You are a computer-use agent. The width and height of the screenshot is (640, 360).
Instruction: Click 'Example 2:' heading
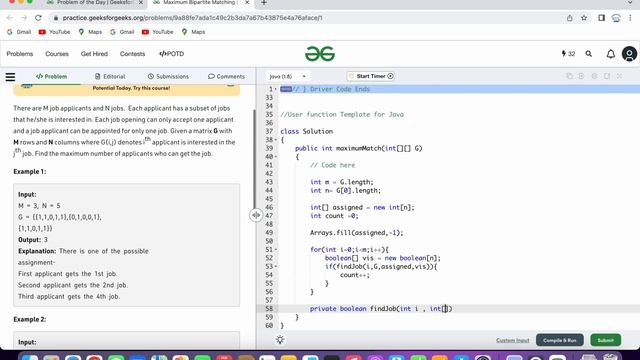click(x=30, y=320)
